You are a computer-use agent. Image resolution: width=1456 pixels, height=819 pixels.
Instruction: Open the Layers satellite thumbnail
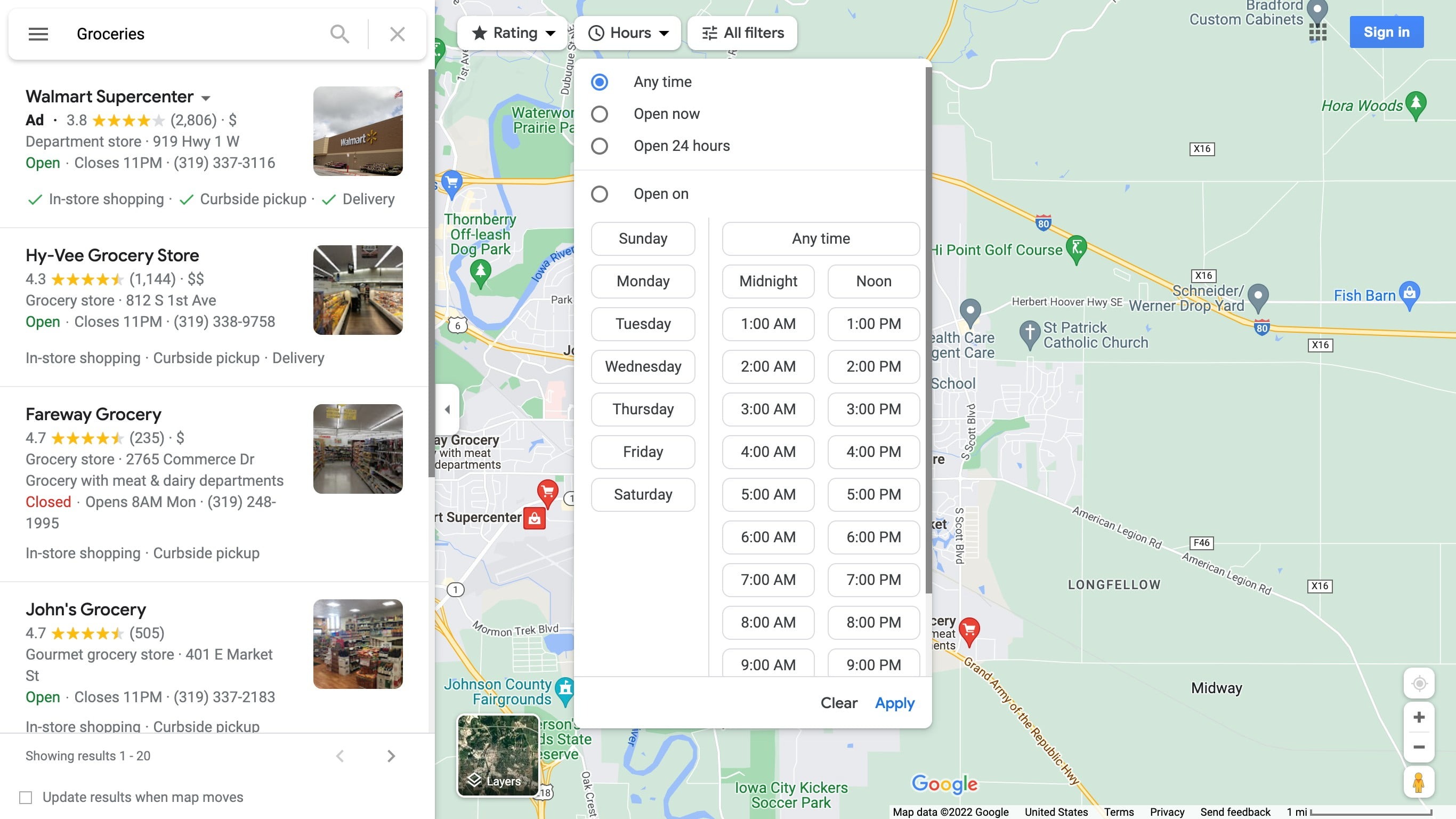click(497, 755)
